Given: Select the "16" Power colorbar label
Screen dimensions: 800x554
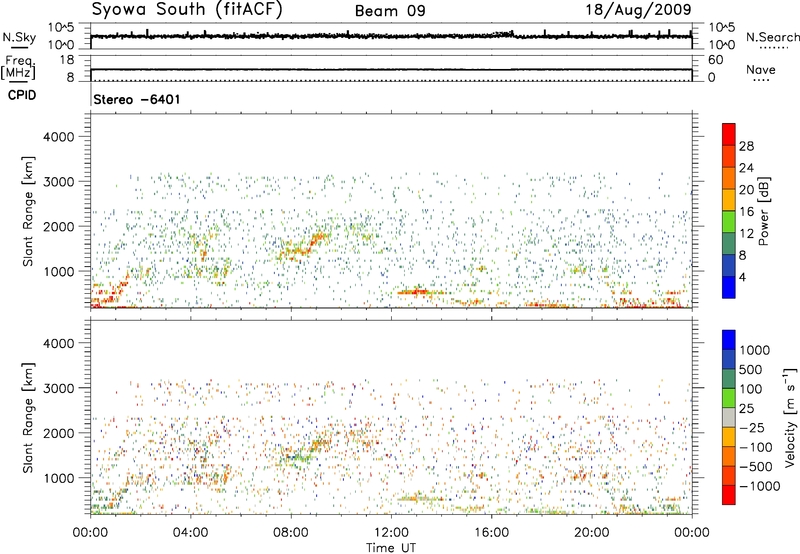Looking at the screenshot, I should tap(746, 212).
